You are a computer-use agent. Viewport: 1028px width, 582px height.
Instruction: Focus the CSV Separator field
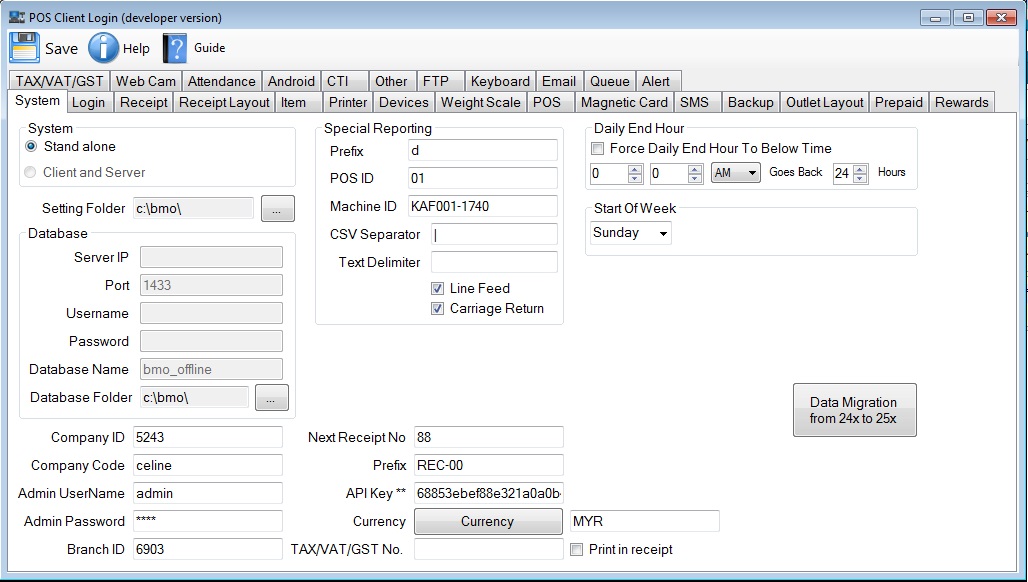(494, 235)
